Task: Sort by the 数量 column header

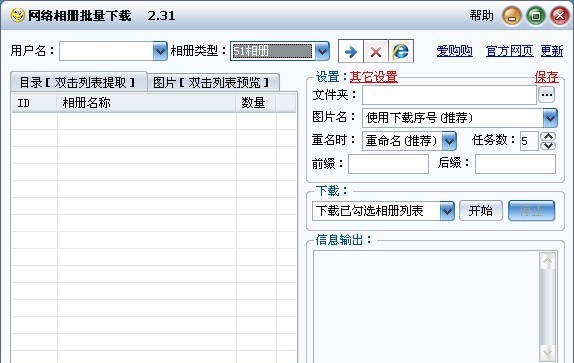Action: pos(256,103)
